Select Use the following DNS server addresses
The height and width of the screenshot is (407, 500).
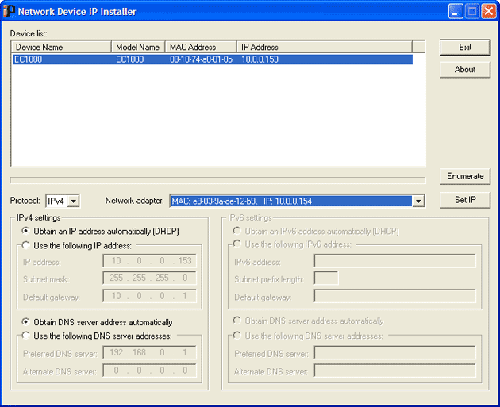(26, 336)
